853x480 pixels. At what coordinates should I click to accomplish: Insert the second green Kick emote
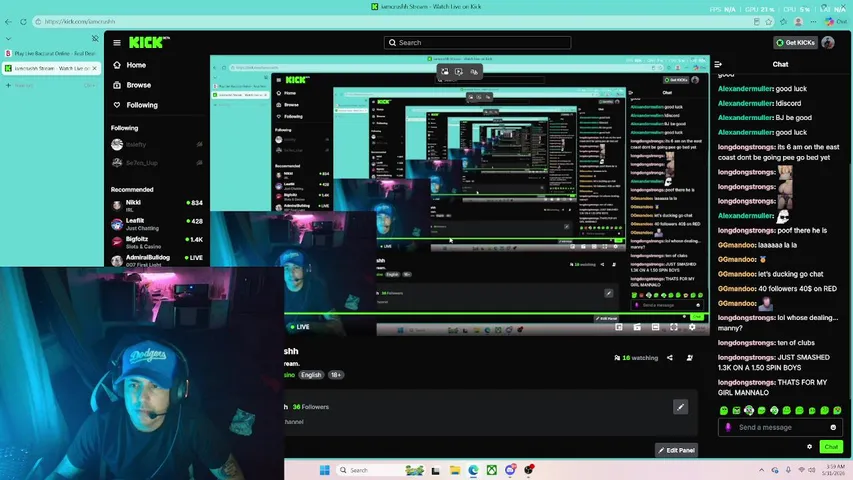(x=736, y=410)
